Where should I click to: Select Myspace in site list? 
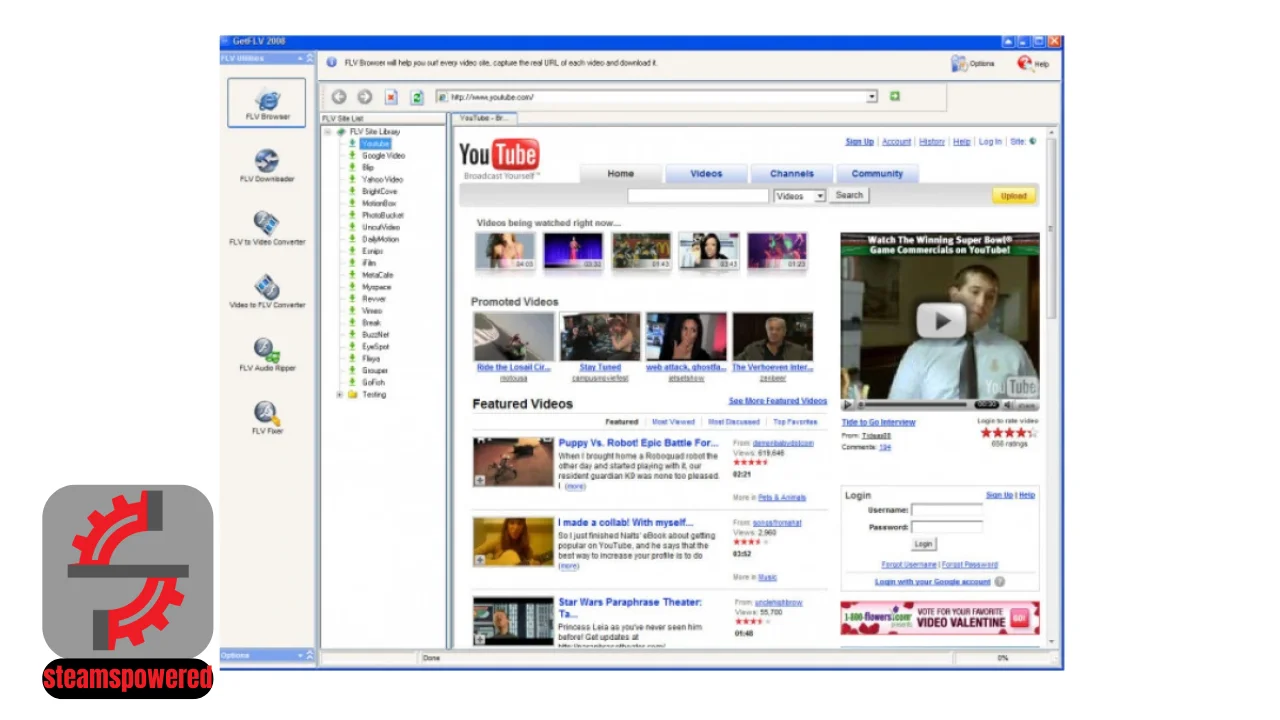(x=376, y=287)
